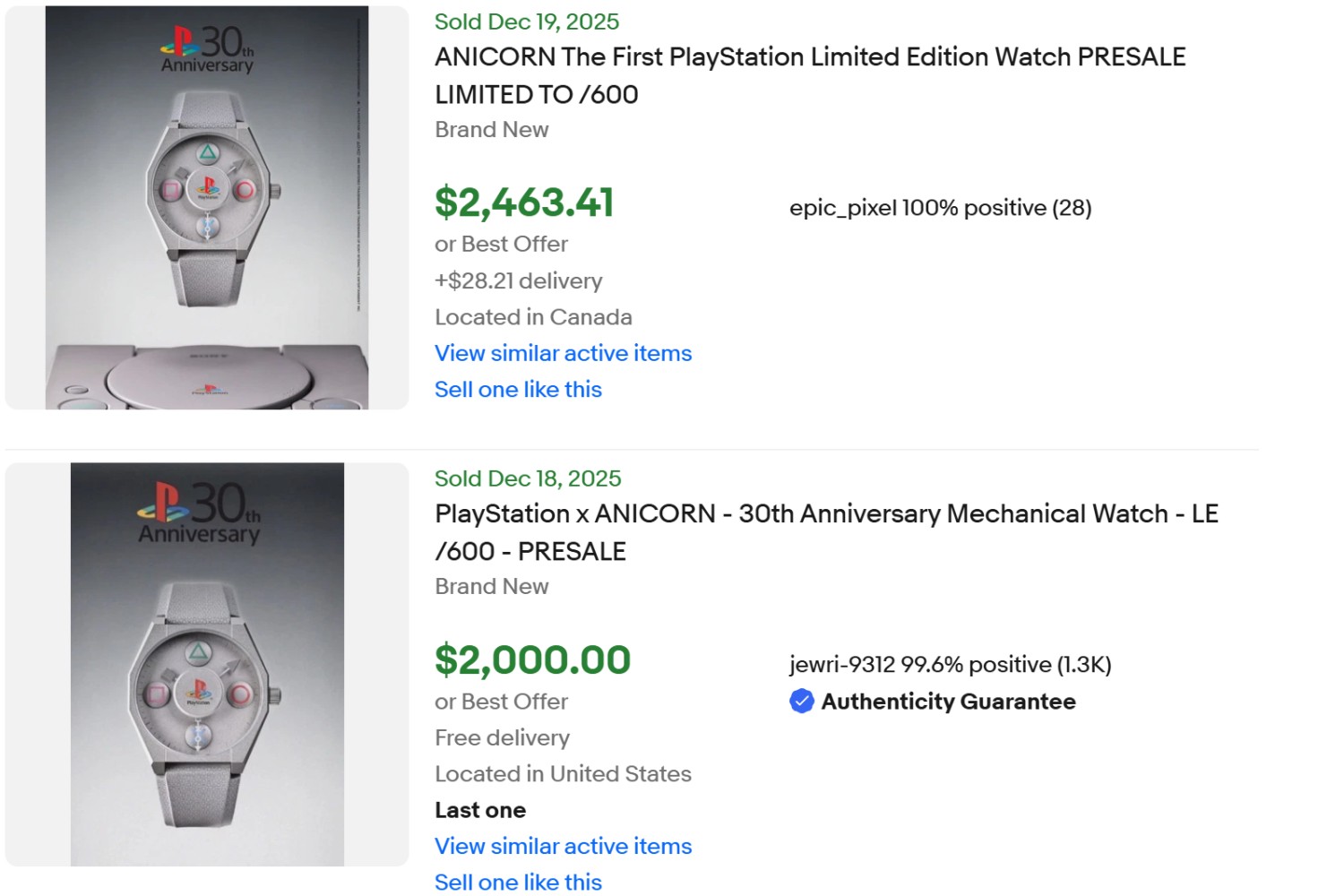
Task: Click the Sold Dec 19, 2025 date label
Action: [526, 22]
